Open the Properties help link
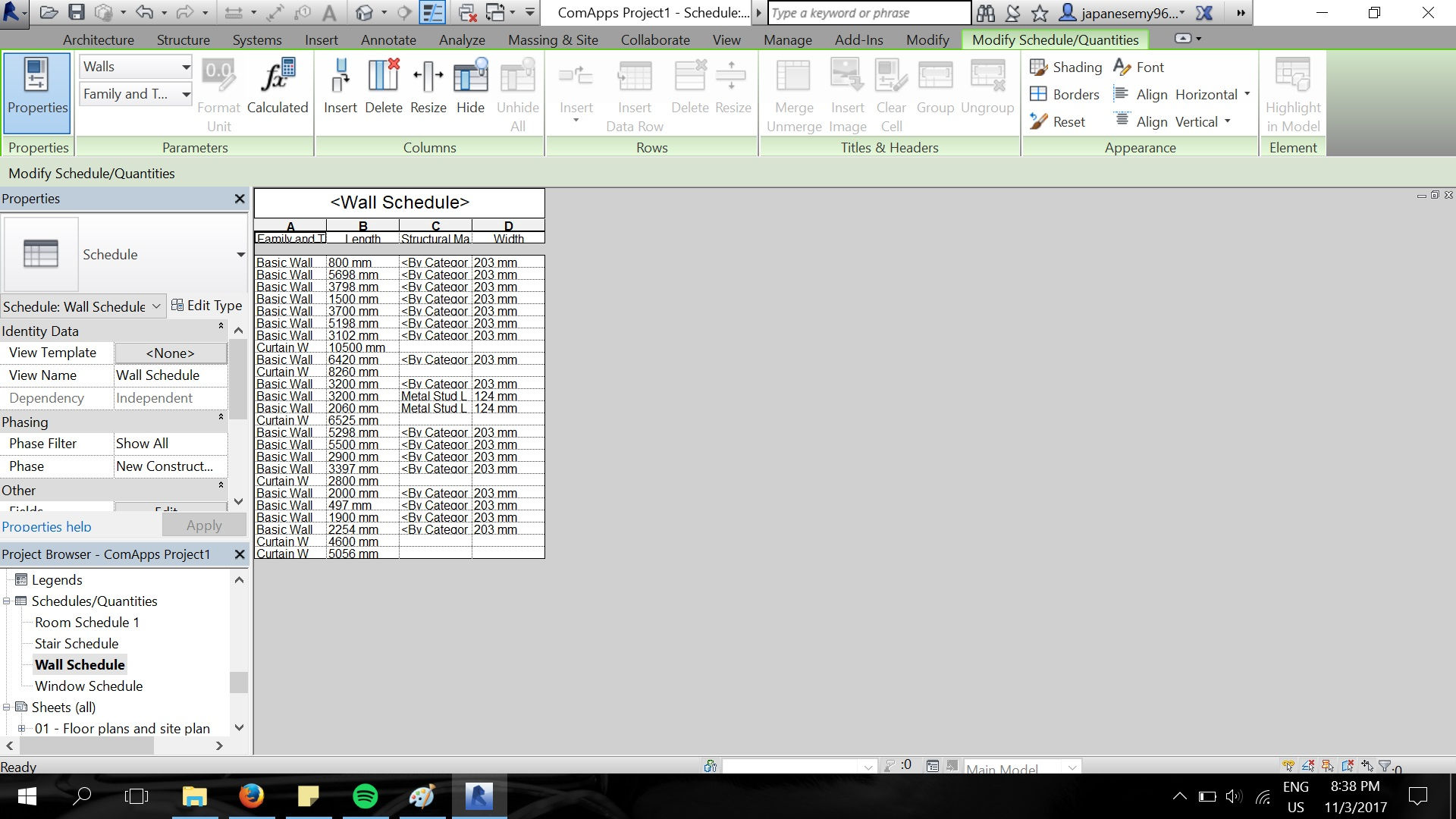 click(x=46, y=526)
